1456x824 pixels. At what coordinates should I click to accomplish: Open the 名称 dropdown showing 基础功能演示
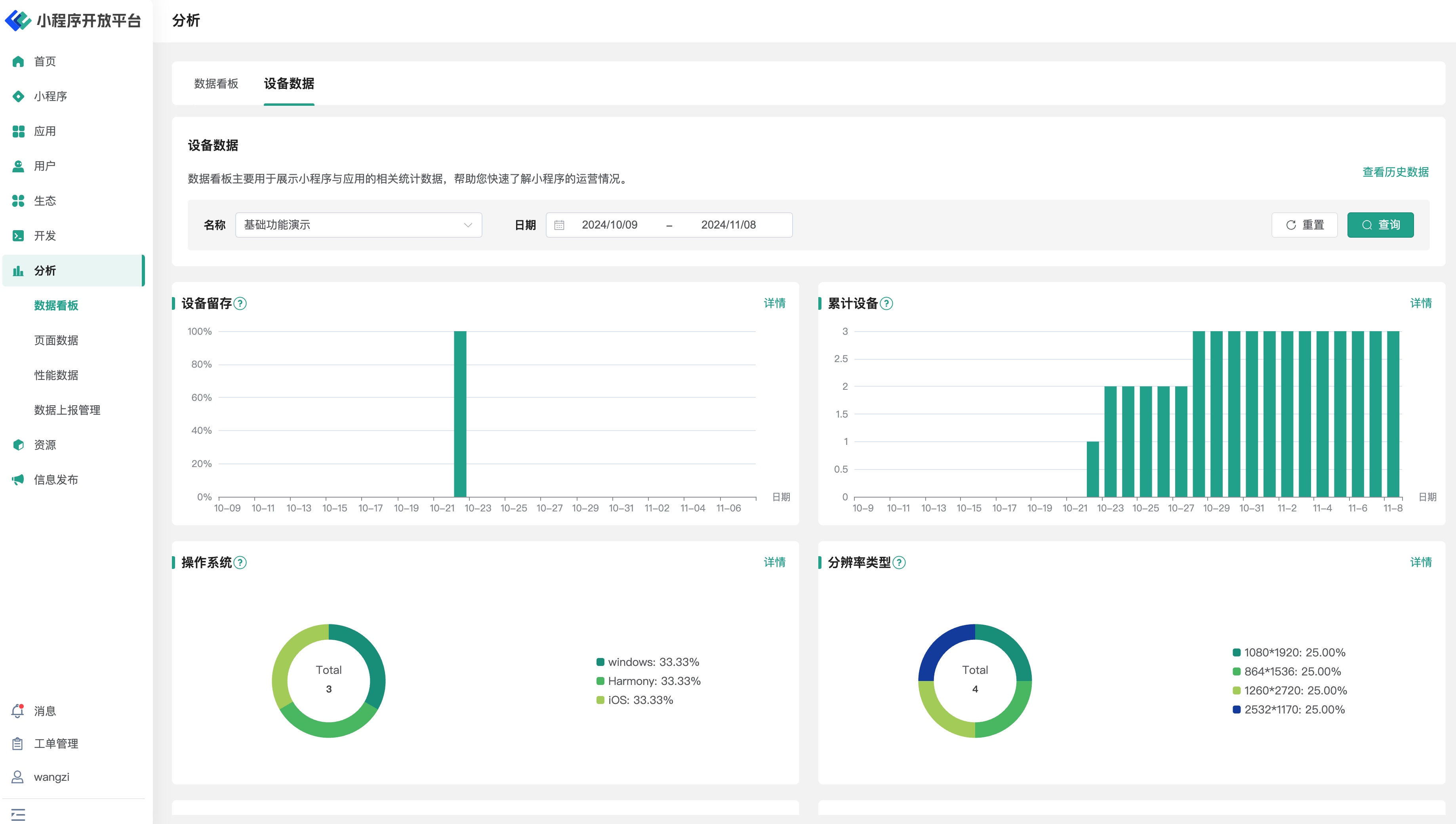click(358, 225)
